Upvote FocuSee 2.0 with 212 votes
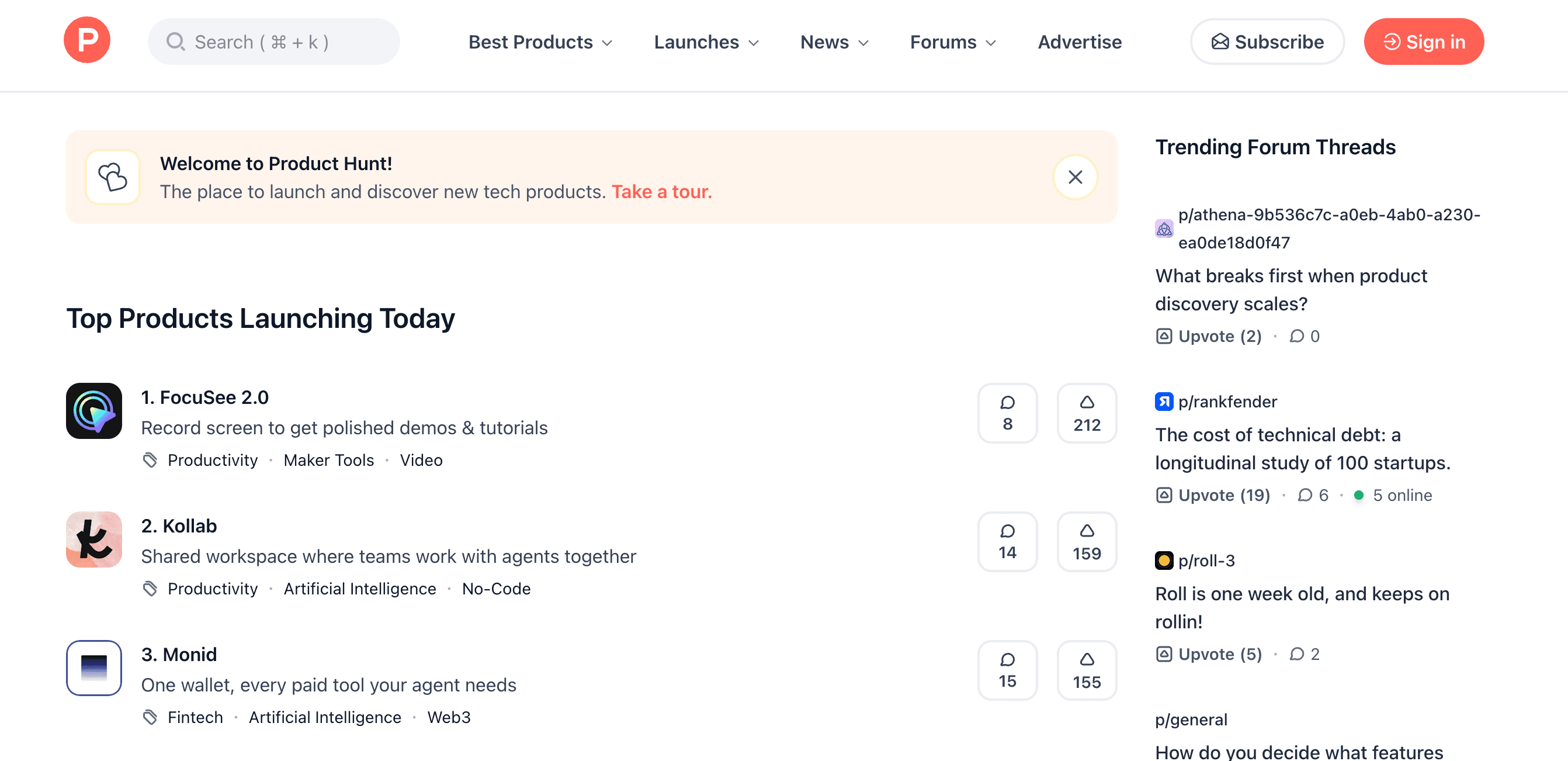This screenshot has width=1568, height=761. click(1087, 413)
